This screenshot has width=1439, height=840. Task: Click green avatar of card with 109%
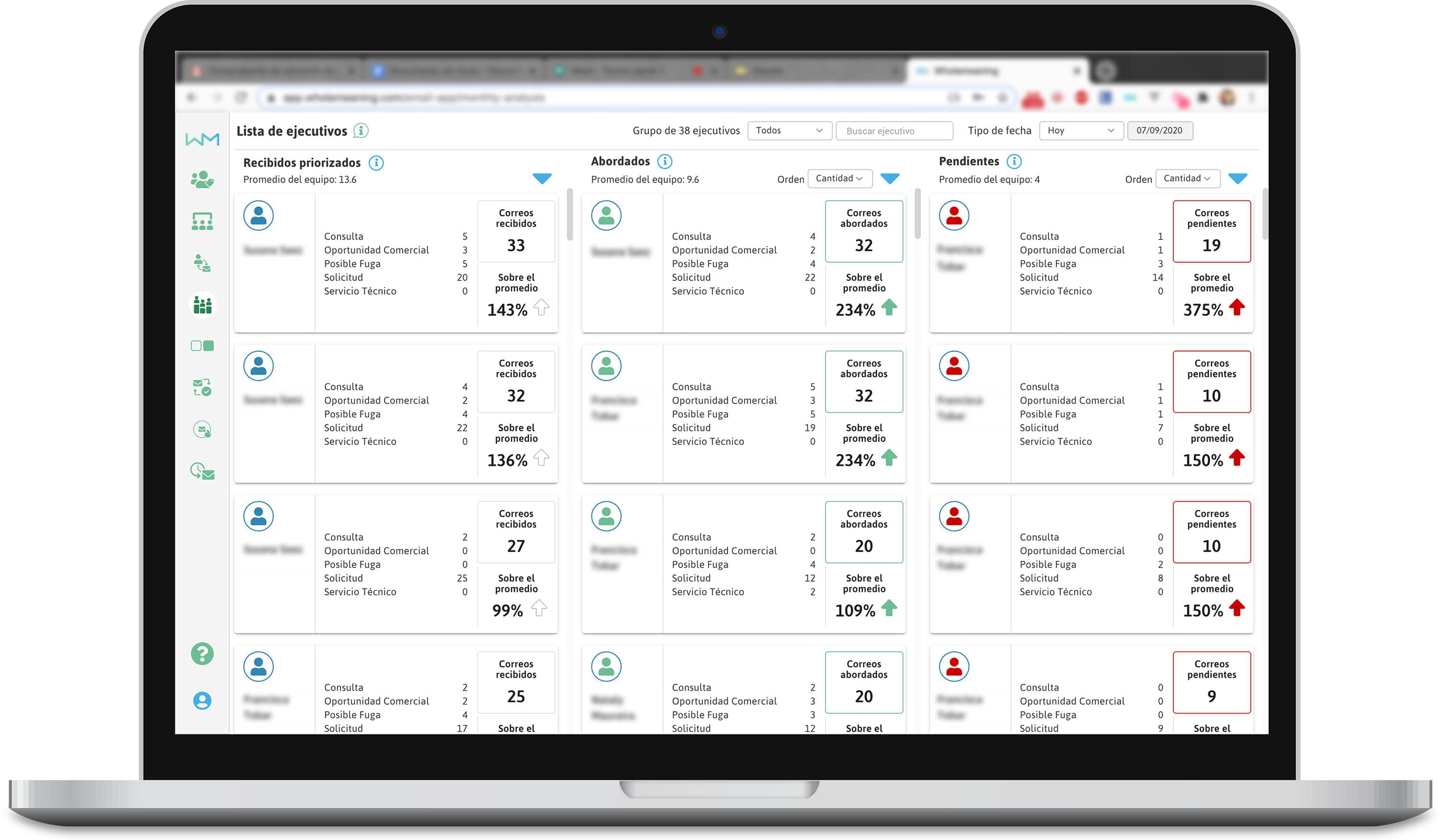tap(606, 516)
